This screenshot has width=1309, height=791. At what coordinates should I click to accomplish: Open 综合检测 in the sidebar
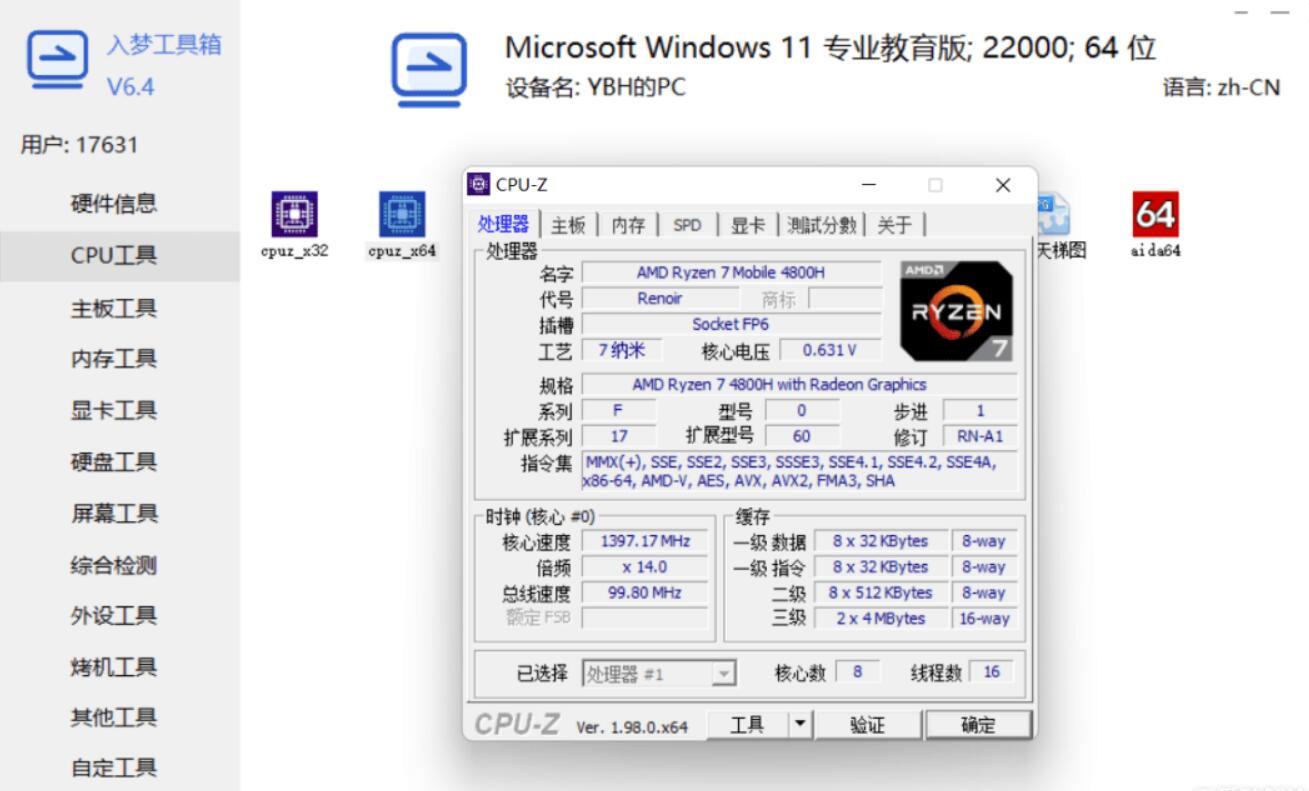pyautogui.click(x=114, y=565)
